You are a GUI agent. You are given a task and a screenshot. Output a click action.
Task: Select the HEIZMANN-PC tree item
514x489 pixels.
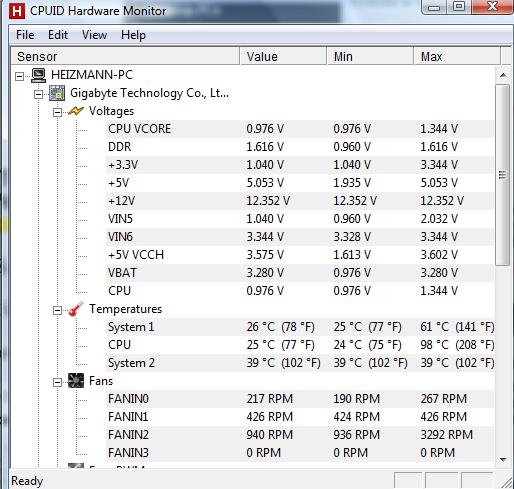click(x=92, y=75)
